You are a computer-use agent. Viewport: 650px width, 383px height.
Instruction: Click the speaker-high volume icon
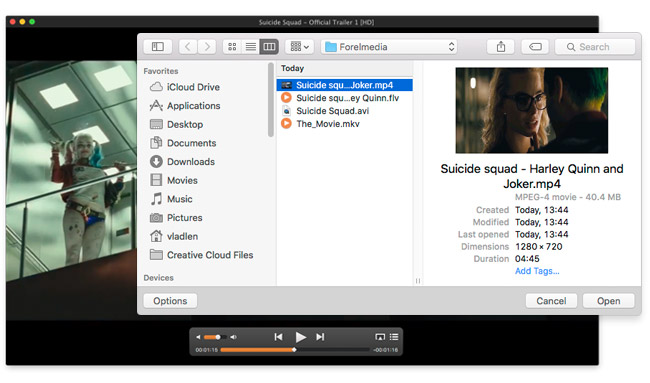pyautogui.click(x=234, y=337)
